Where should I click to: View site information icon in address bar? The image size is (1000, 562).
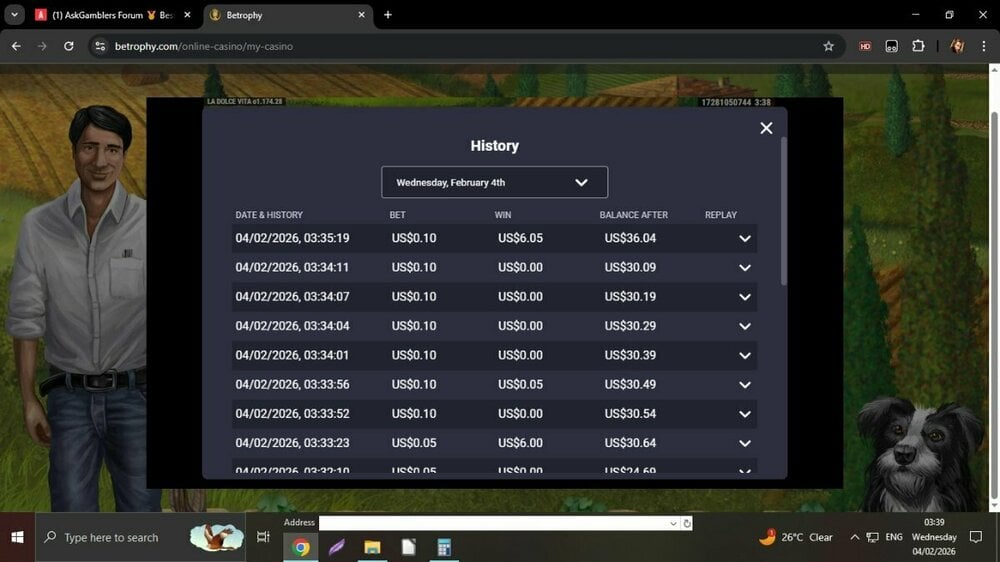tap(99, 46)
